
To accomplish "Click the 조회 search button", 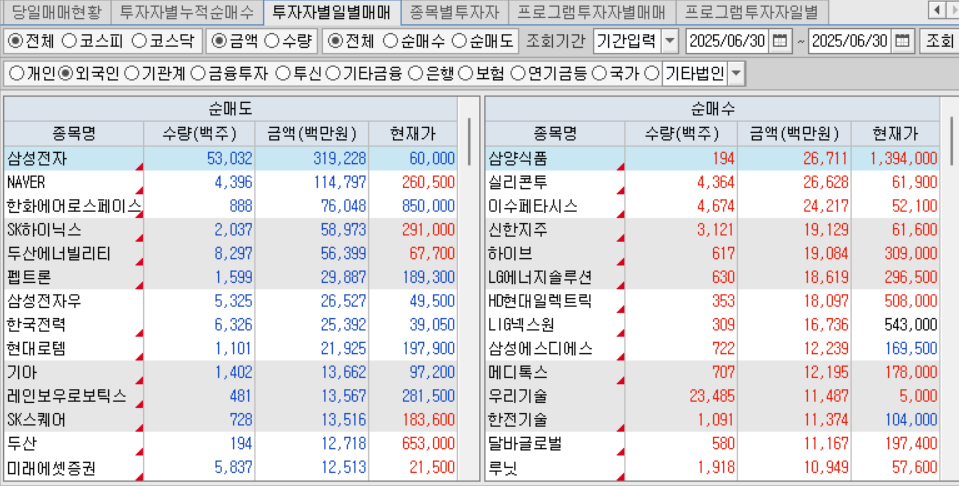I will [x=939, y=41].
